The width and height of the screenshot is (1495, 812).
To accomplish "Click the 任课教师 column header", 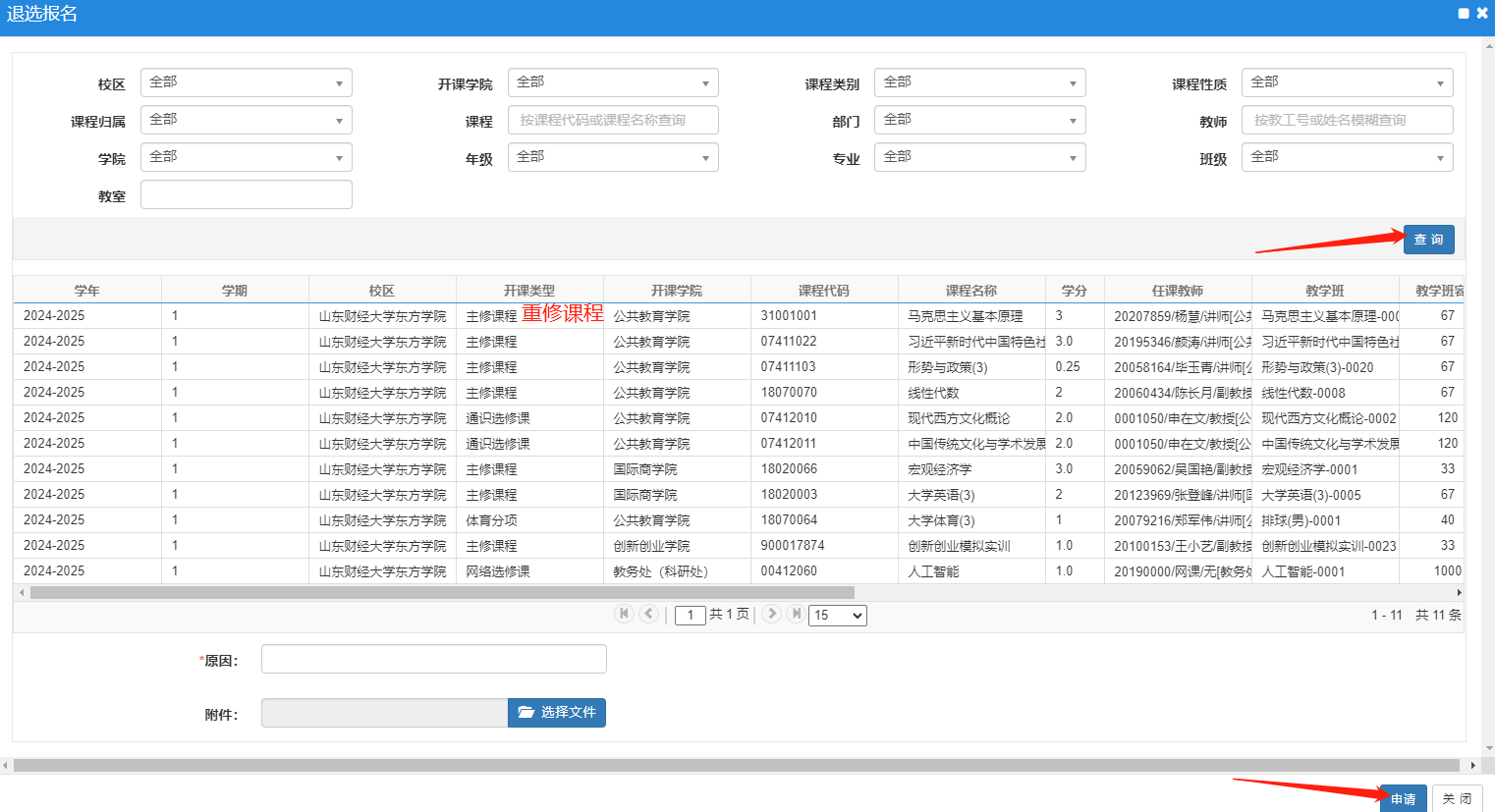I will point(1177,291).
